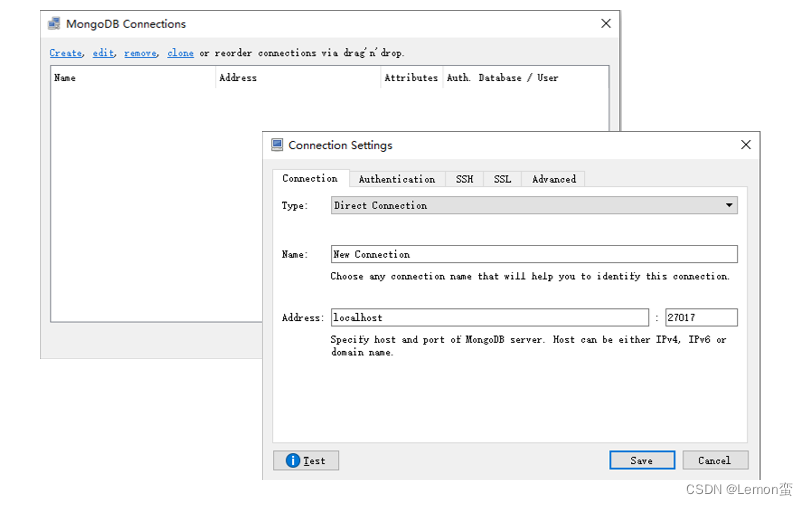
Task: Click the clone connection link
Action: click(180, 53)
